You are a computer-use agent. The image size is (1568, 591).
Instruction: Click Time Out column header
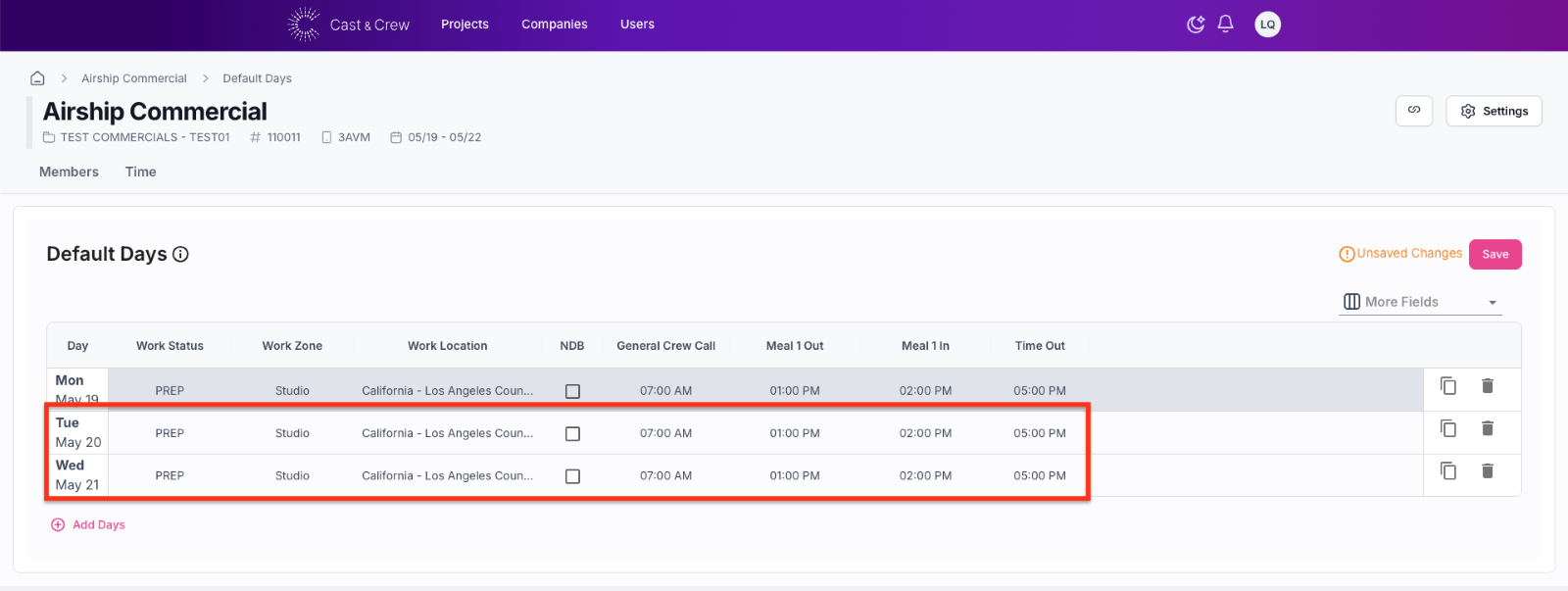click(x=1040, y=346)
